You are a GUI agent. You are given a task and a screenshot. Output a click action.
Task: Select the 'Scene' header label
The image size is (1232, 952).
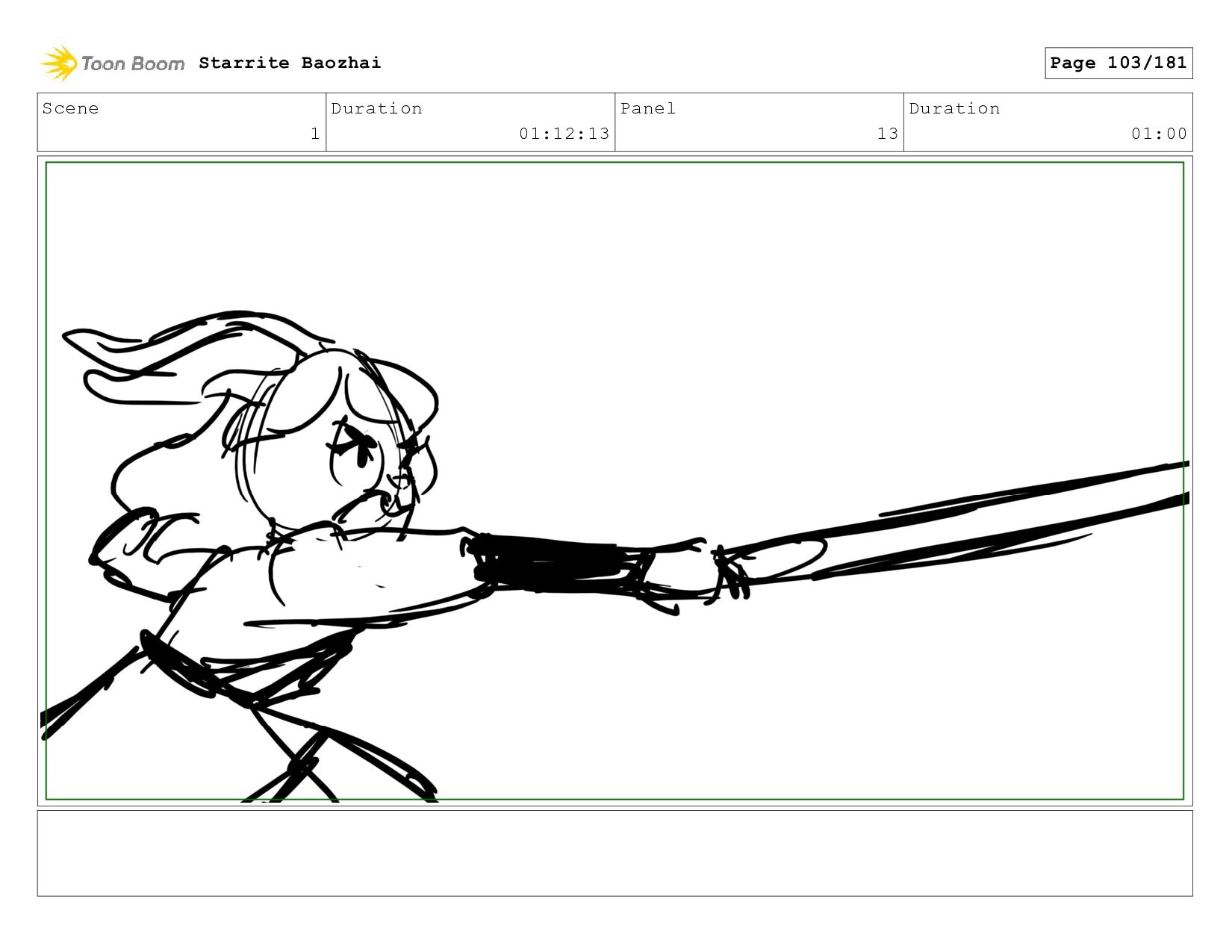[70, 108]
